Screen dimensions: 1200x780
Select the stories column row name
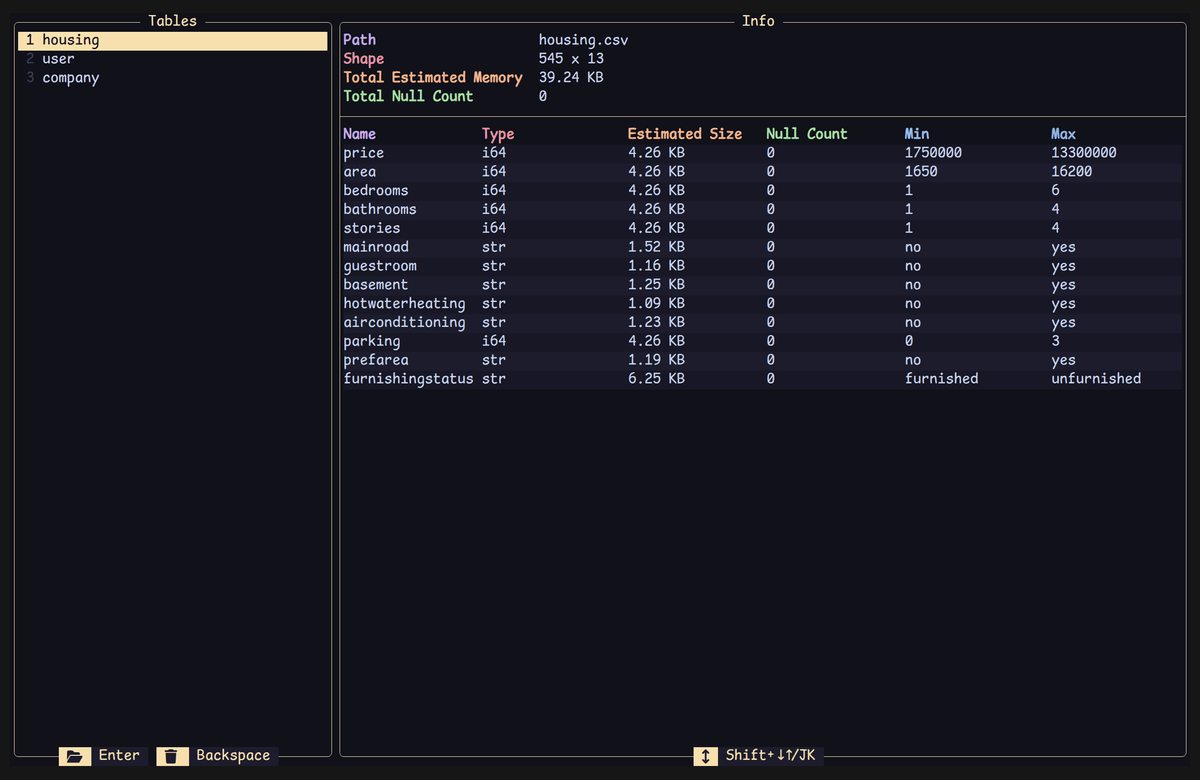(372, 228)
